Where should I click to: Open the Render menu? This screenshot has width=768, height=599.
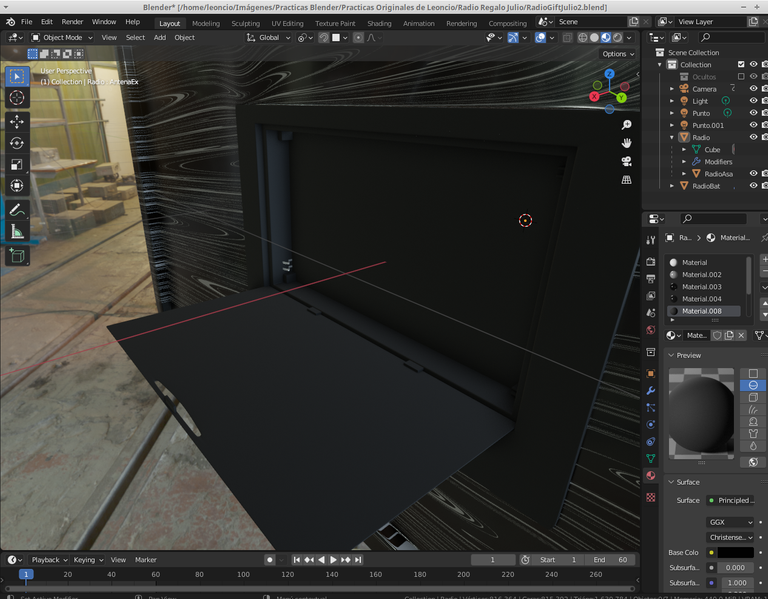(72, 21)
